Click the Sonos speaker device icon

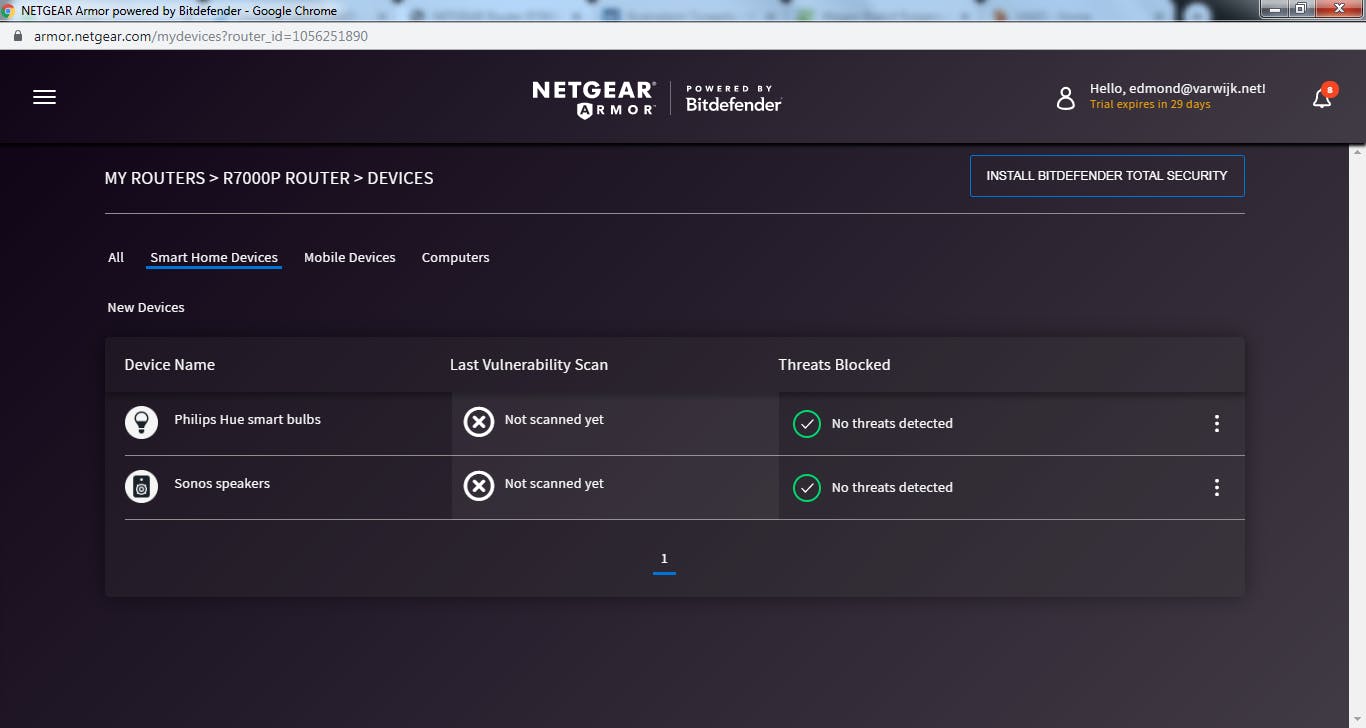[141, 486]
